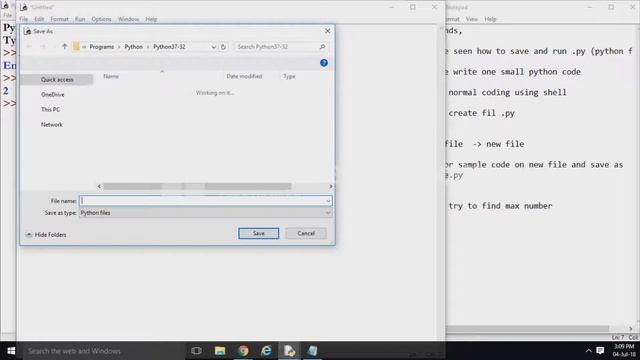
Task: Open the Action Center notification icon
Action: point(600,351)
